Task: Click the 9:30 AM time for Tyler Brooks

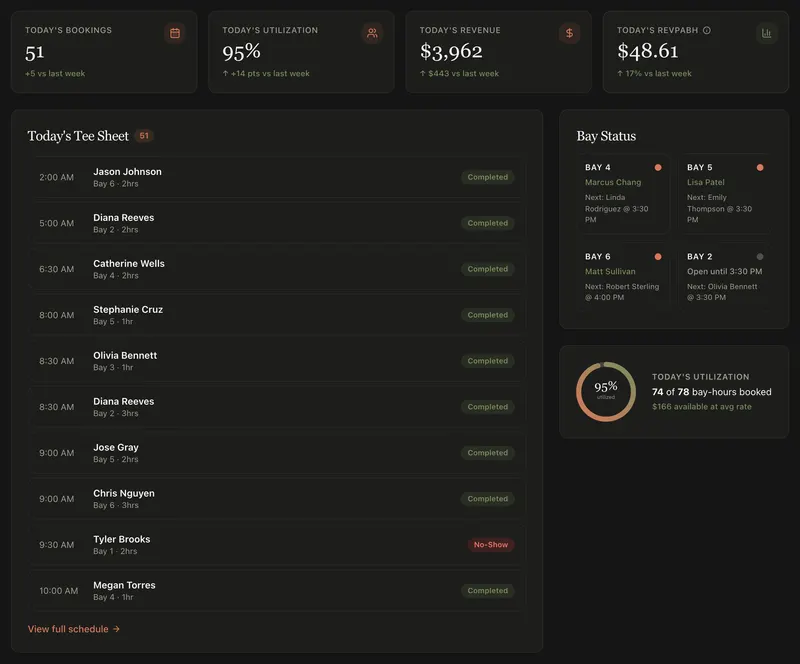Action: click(57, 545)
